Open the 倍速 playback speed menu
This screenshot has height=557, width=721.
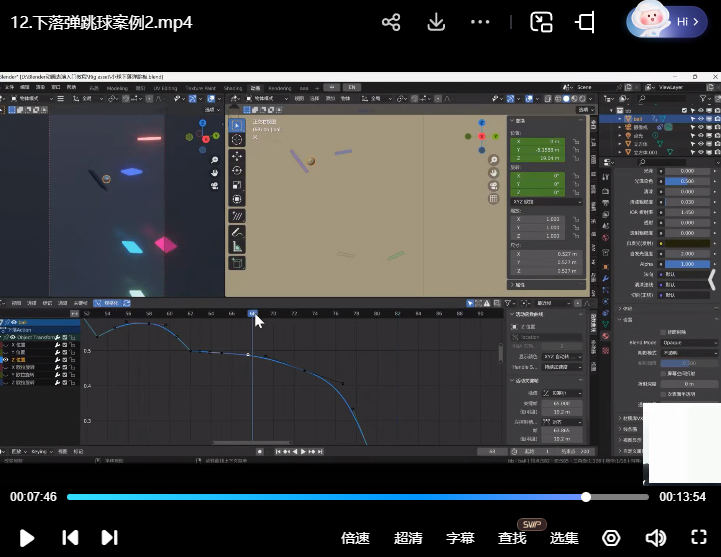click(x=356, y=538)
